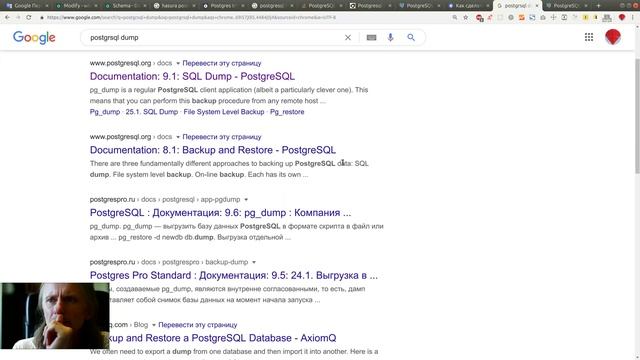Image resolution: width=640 pixels, height=360 pixels.
Task: Open the Pg_dump sitelink
Action: (x=105, y=112)
